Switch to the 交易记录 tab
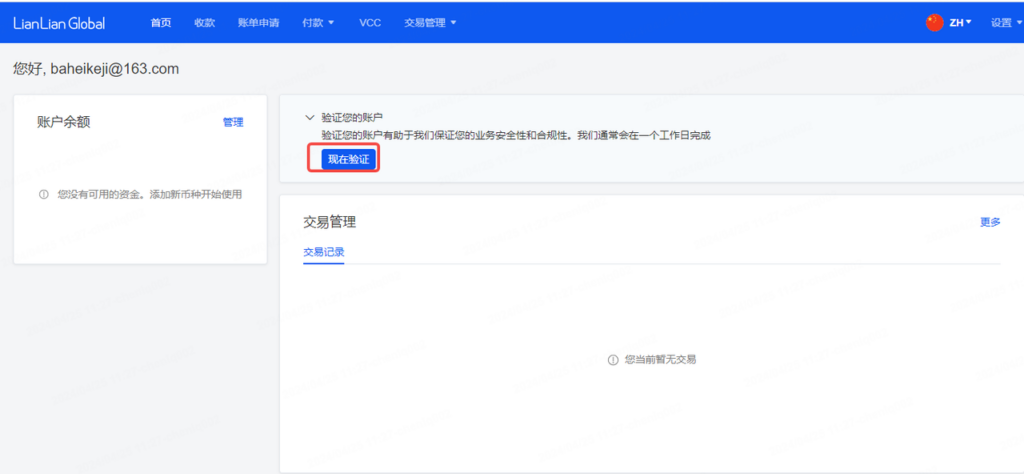Viewport: 1024px width, 474px height. pyautogui.click(x=323, y=252)
